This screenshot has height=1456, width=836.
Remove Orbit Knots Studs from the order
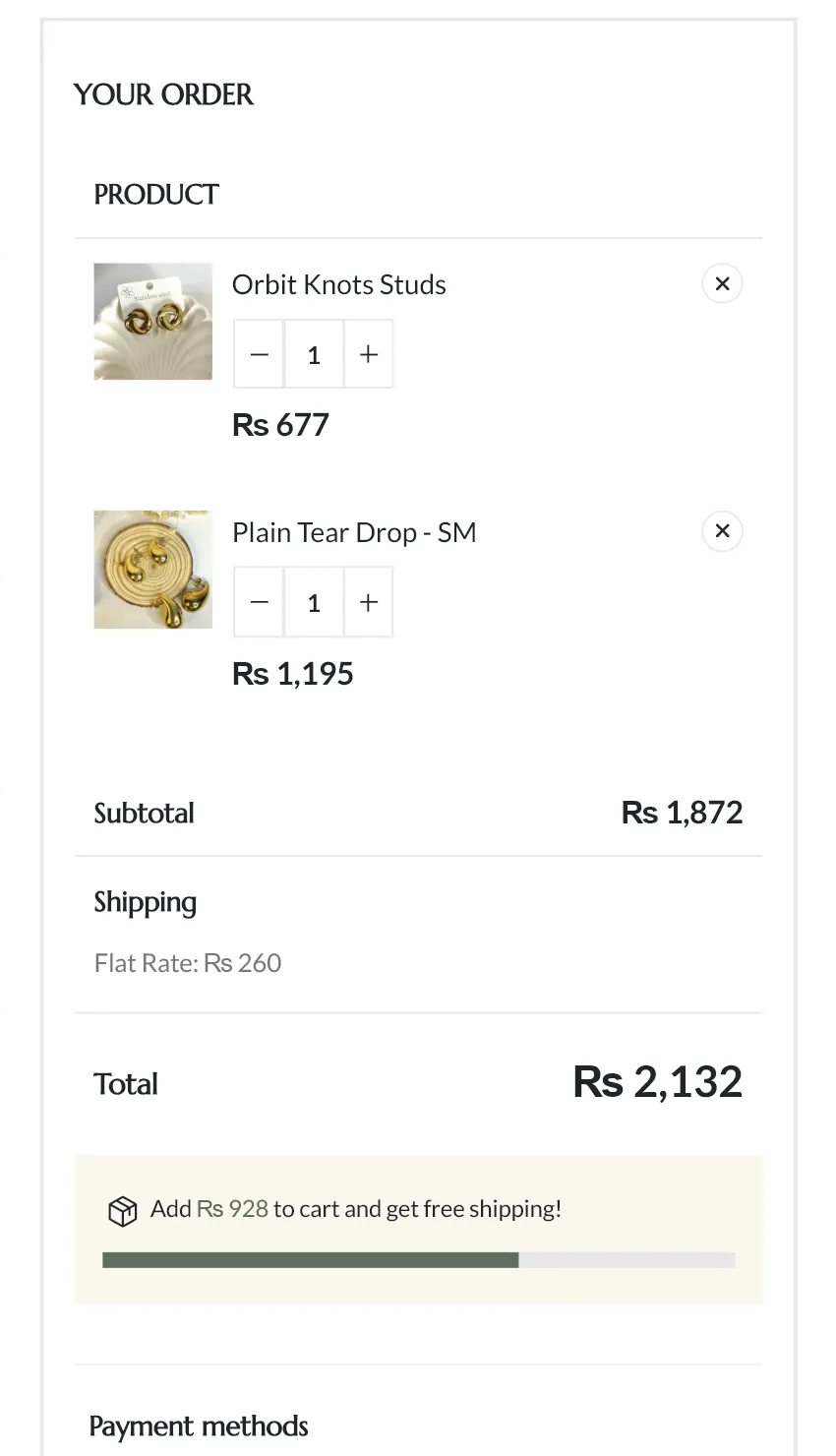pyautogui.click(x=722, y=284)
